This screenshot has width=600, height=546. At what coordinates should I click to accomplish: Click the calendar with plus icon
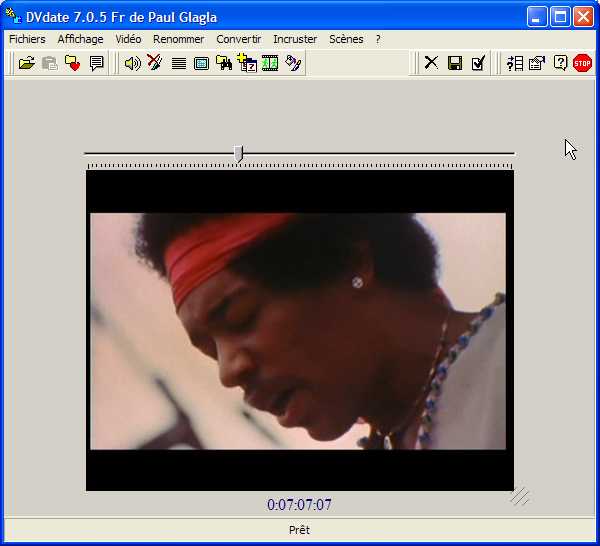(x=247, y=62)
